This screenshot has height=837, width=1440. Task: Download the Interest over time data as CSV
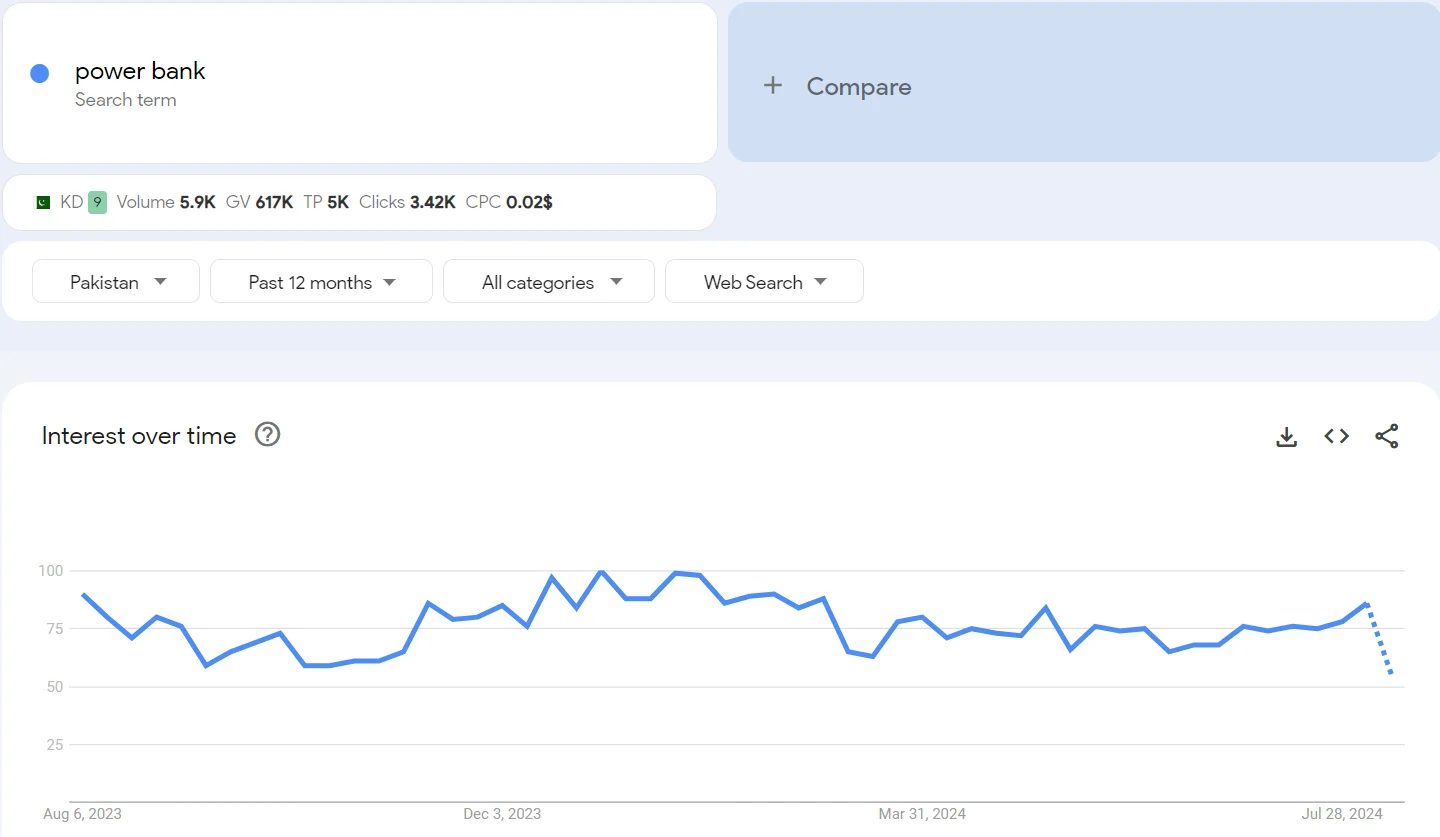click(1286, 436)
